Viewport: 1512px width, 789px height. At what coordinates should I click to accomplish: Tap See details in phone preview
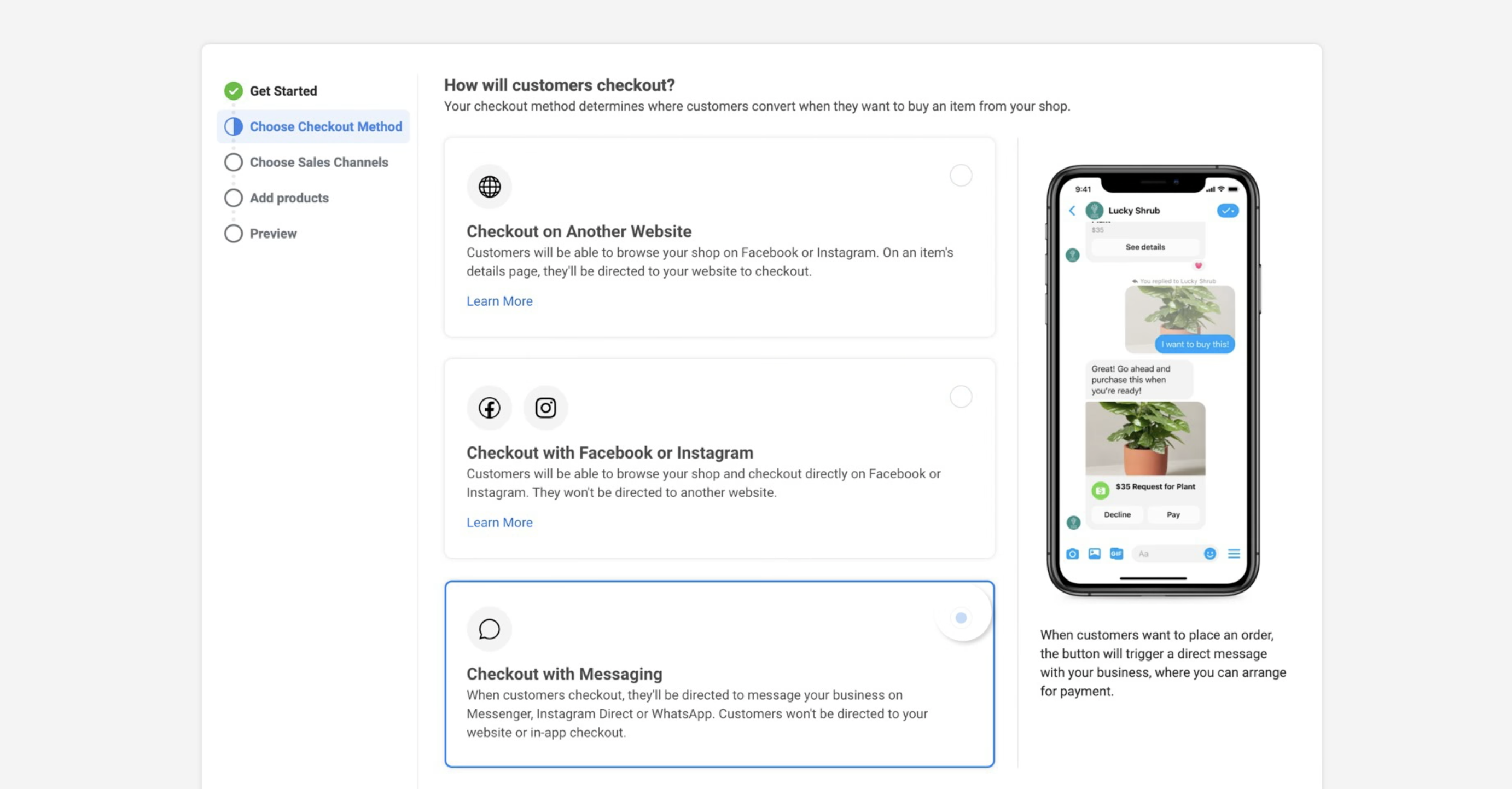click(x=1144, y=247)
